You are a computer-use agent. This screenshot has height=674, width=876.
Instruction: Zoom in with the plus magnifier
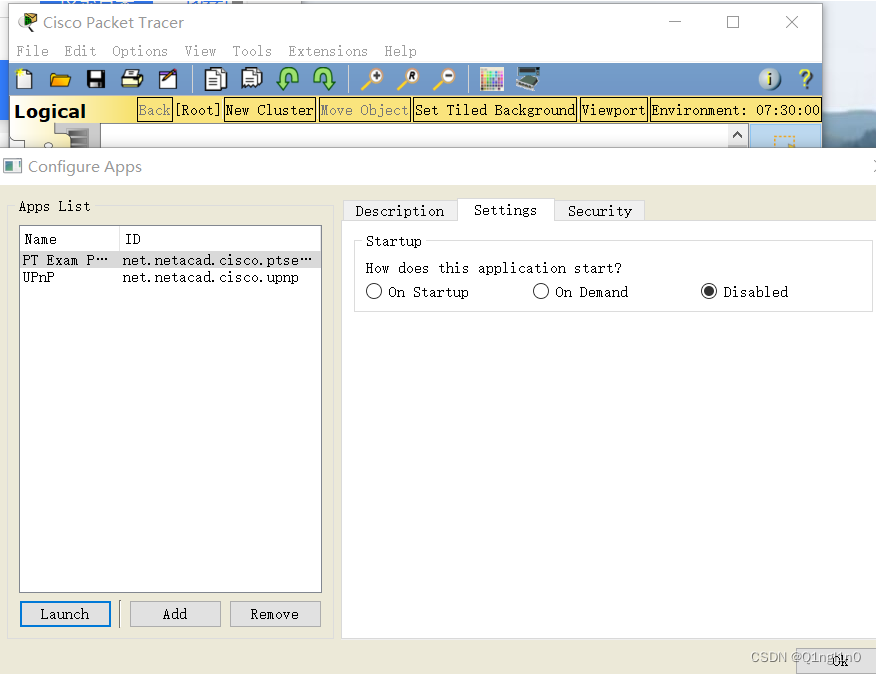point(372,79)
